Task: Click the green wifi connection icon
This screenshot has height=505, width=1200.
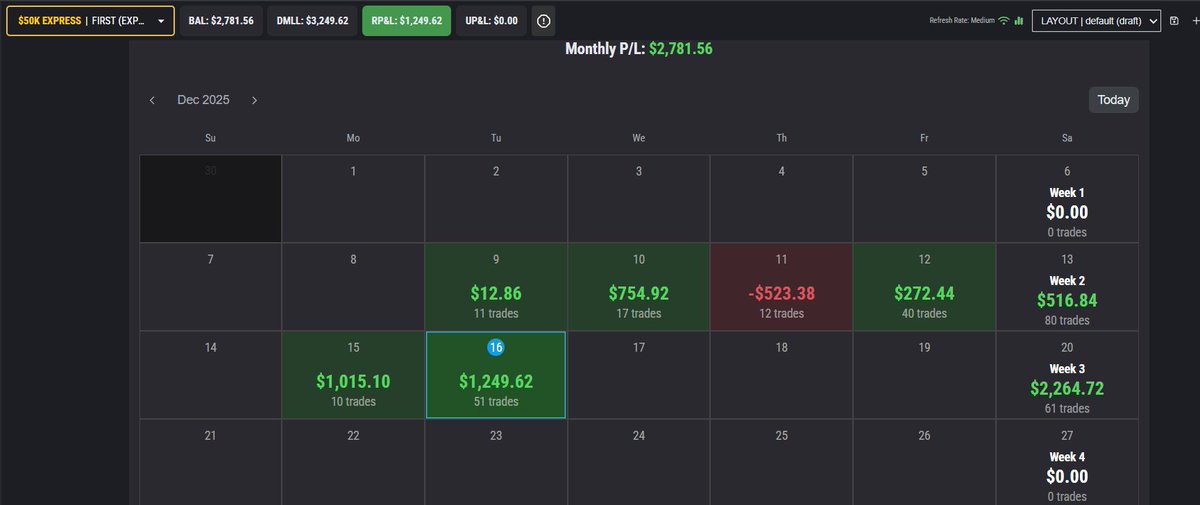Action: 1004,20
